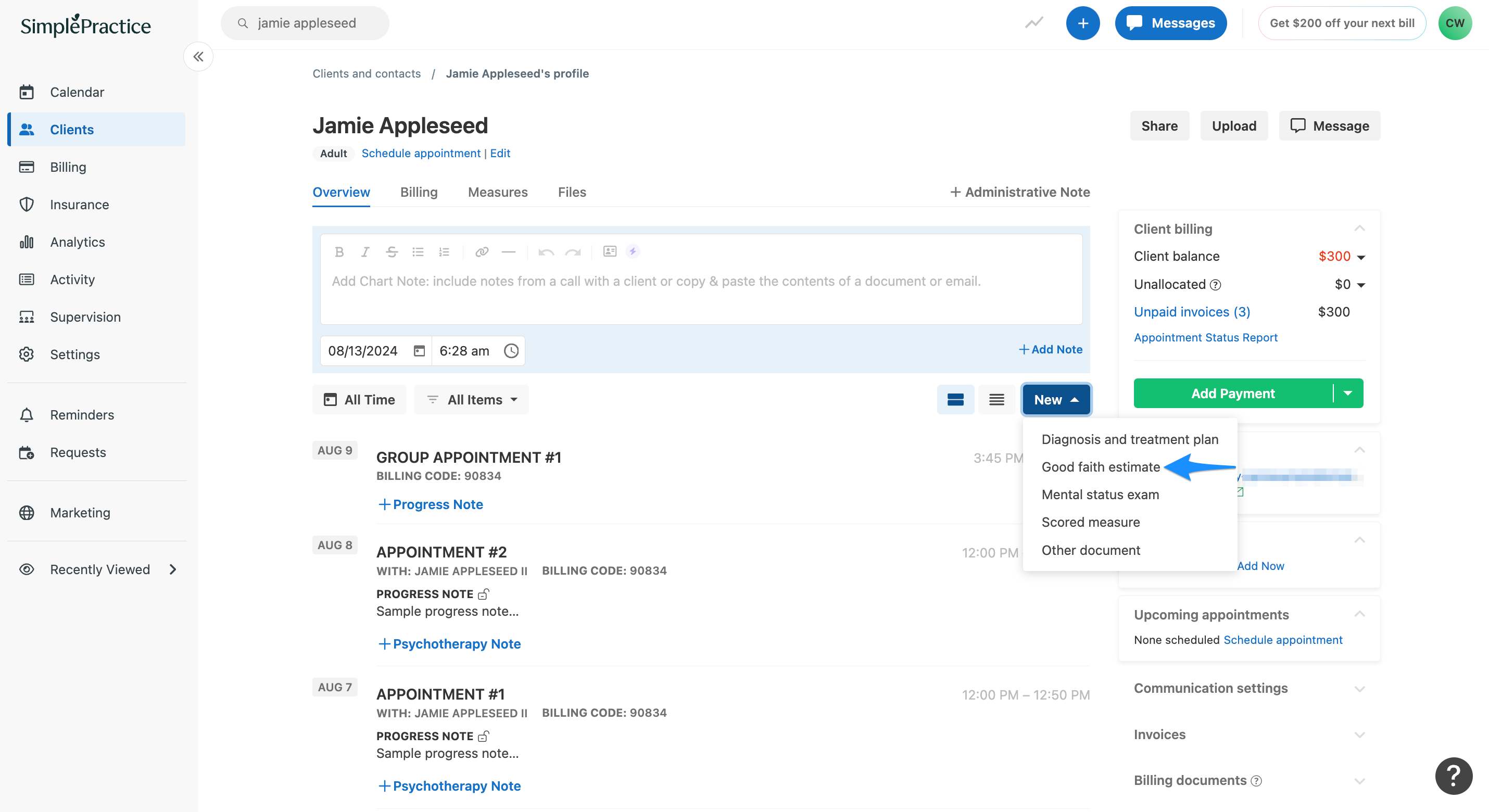Open the trend line icon in header

click(x=1034, y=23)
